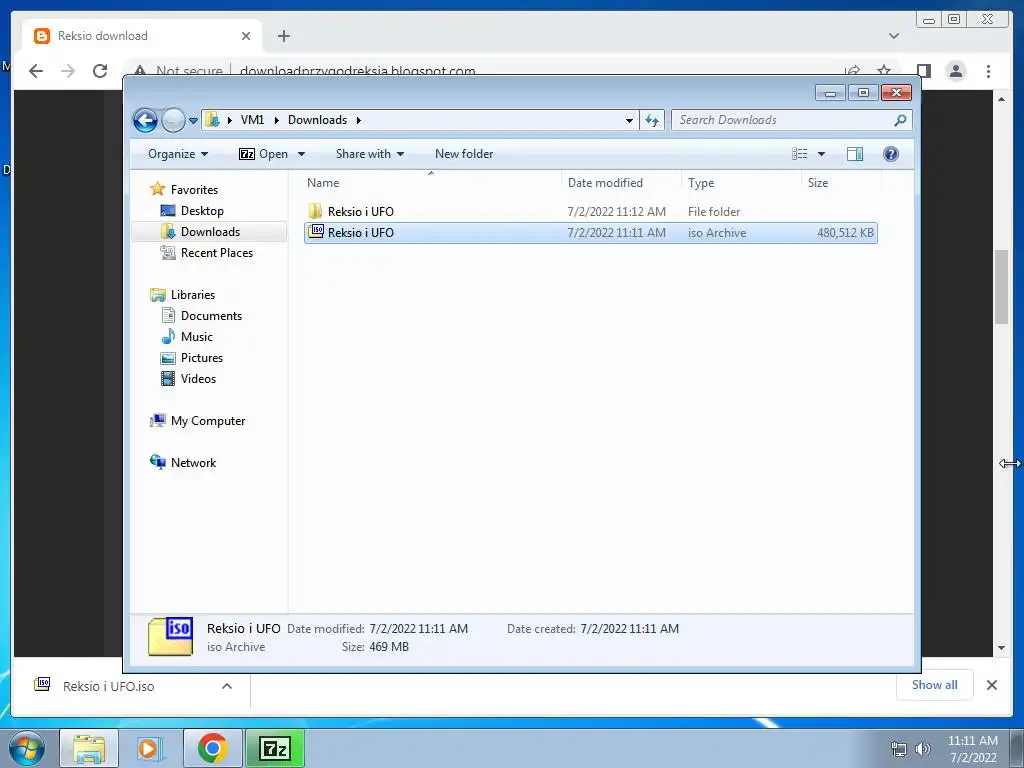Open the Documents library
This screenshot has width=1024, height=768.
[x=211, y=315]
